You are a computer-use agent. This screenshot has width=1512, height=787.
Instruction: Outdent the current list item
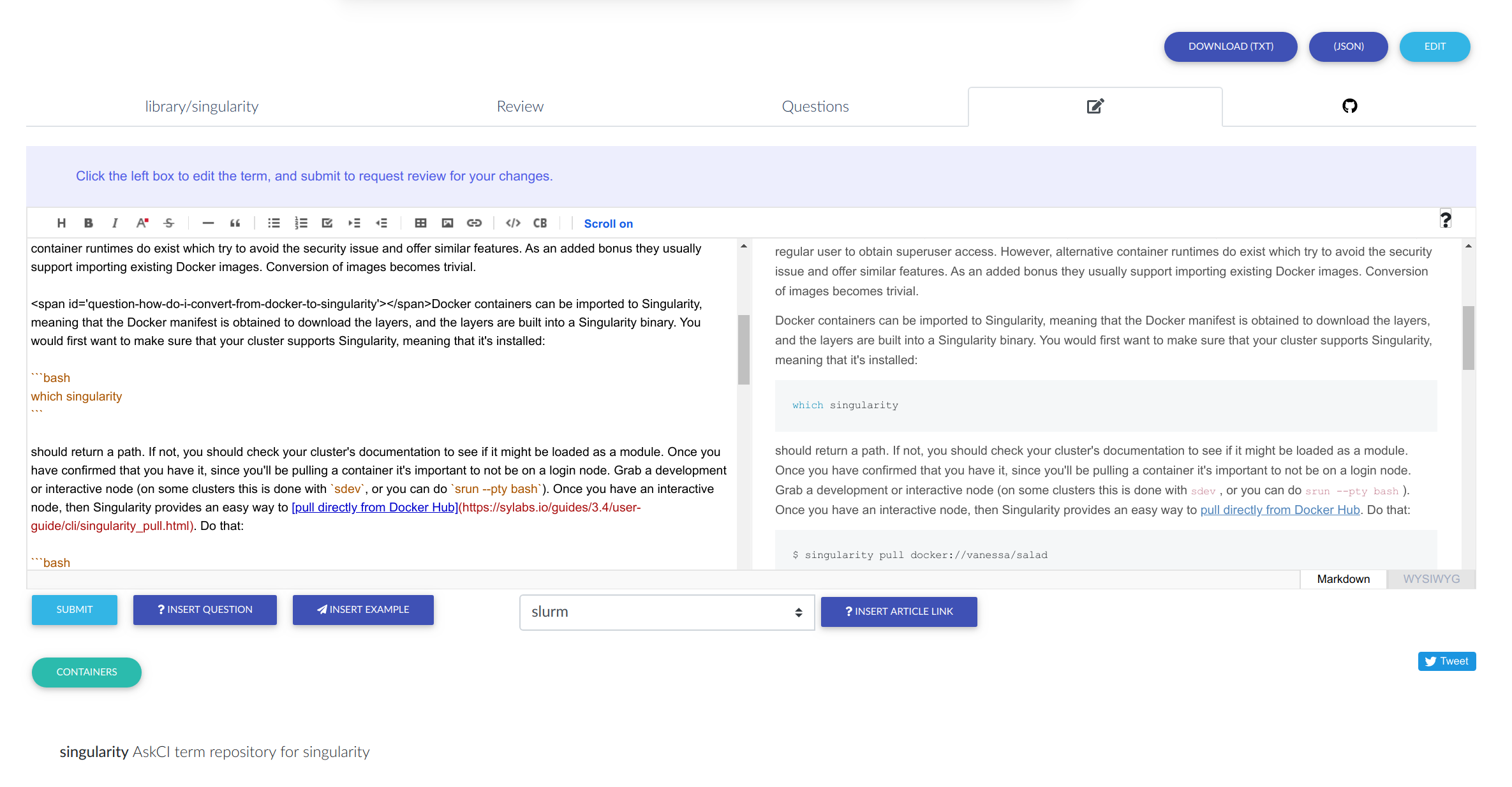[x=382, y=223]
